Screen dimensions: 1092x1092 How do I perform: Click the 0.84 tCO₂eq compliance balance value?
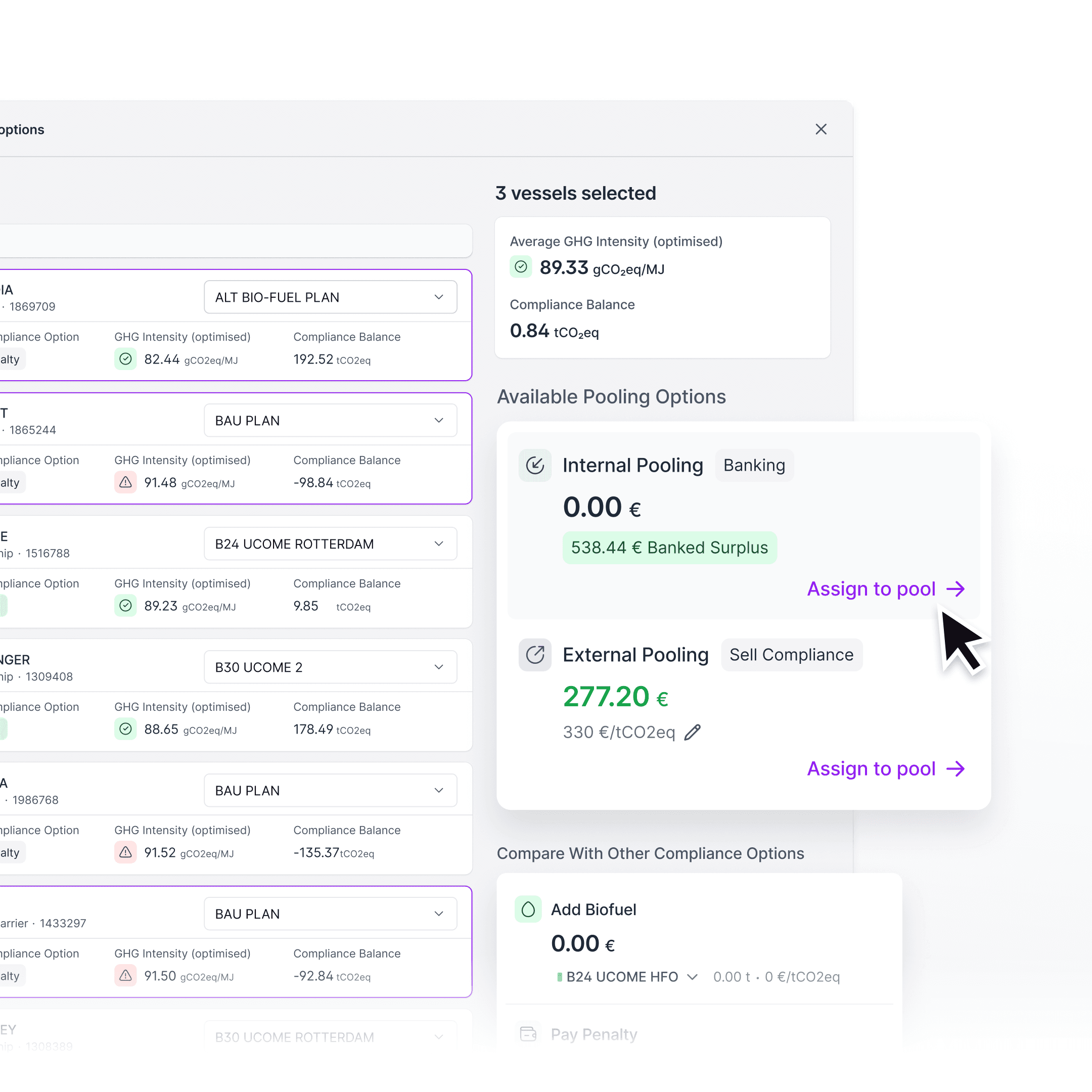554,331
